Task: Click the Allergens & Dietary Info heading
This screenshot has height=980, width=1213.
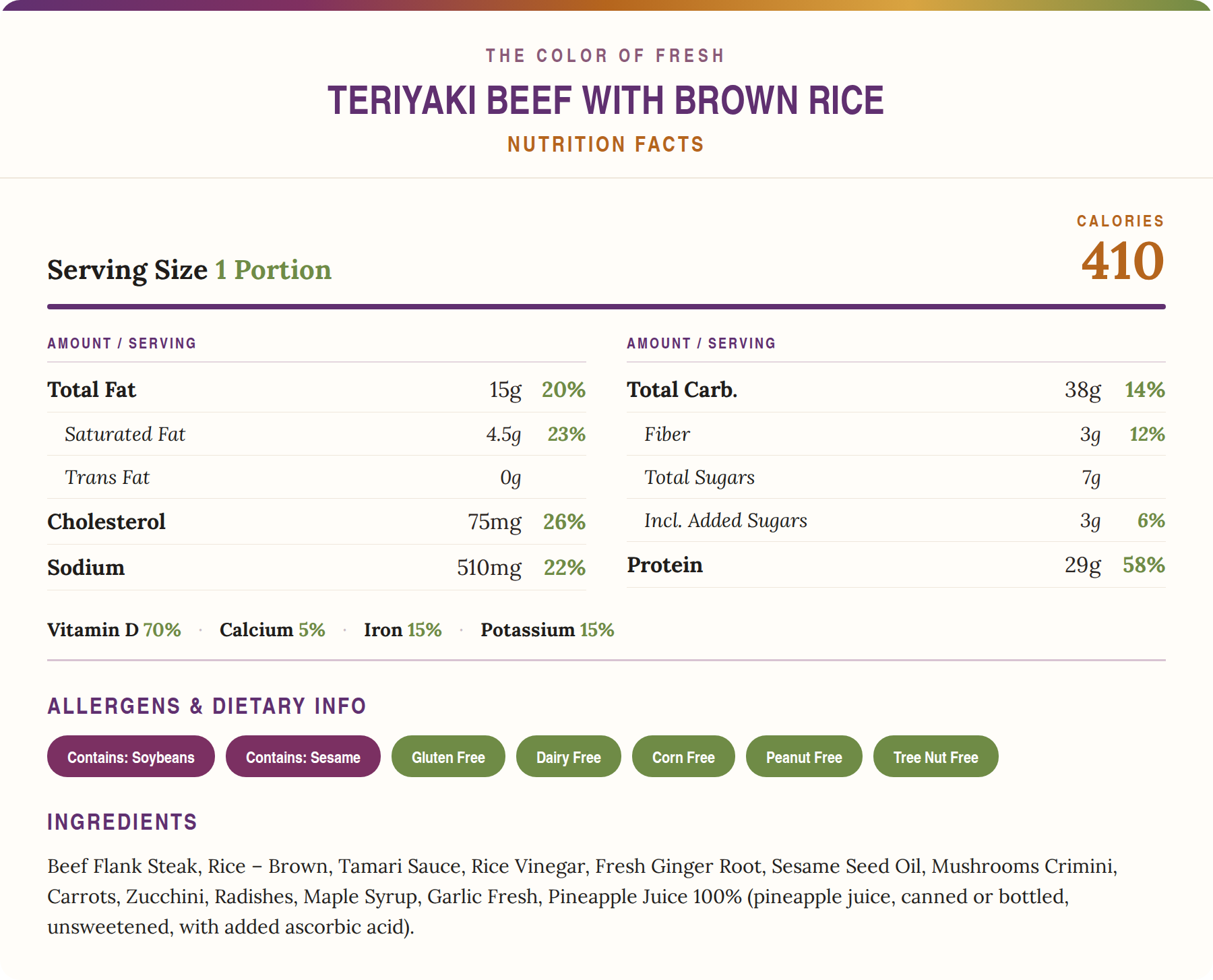Action: click(x=207, y=706)
